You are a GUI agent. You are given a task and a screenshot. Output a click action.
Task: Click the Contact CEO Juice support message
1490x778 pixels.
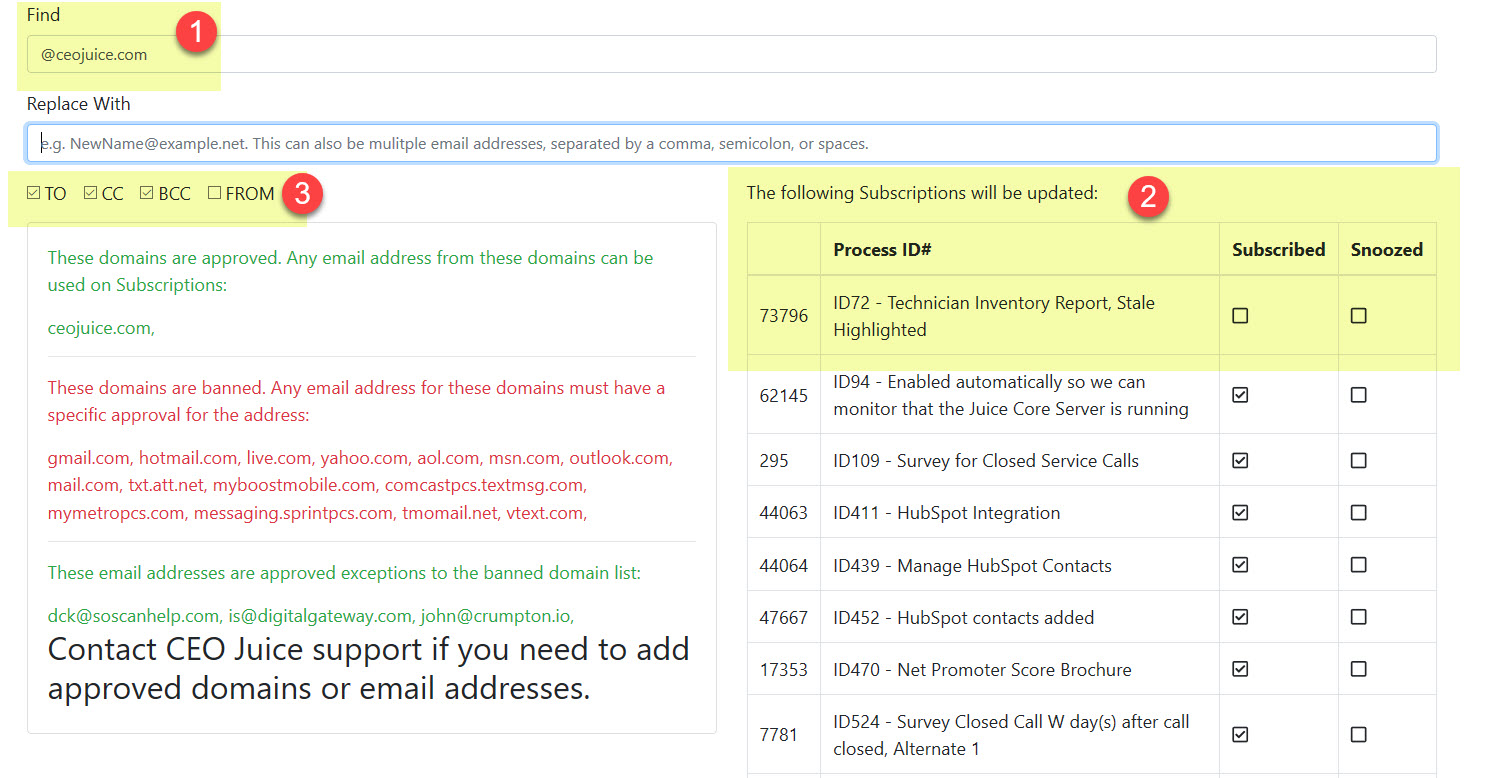tap(369, 669)
